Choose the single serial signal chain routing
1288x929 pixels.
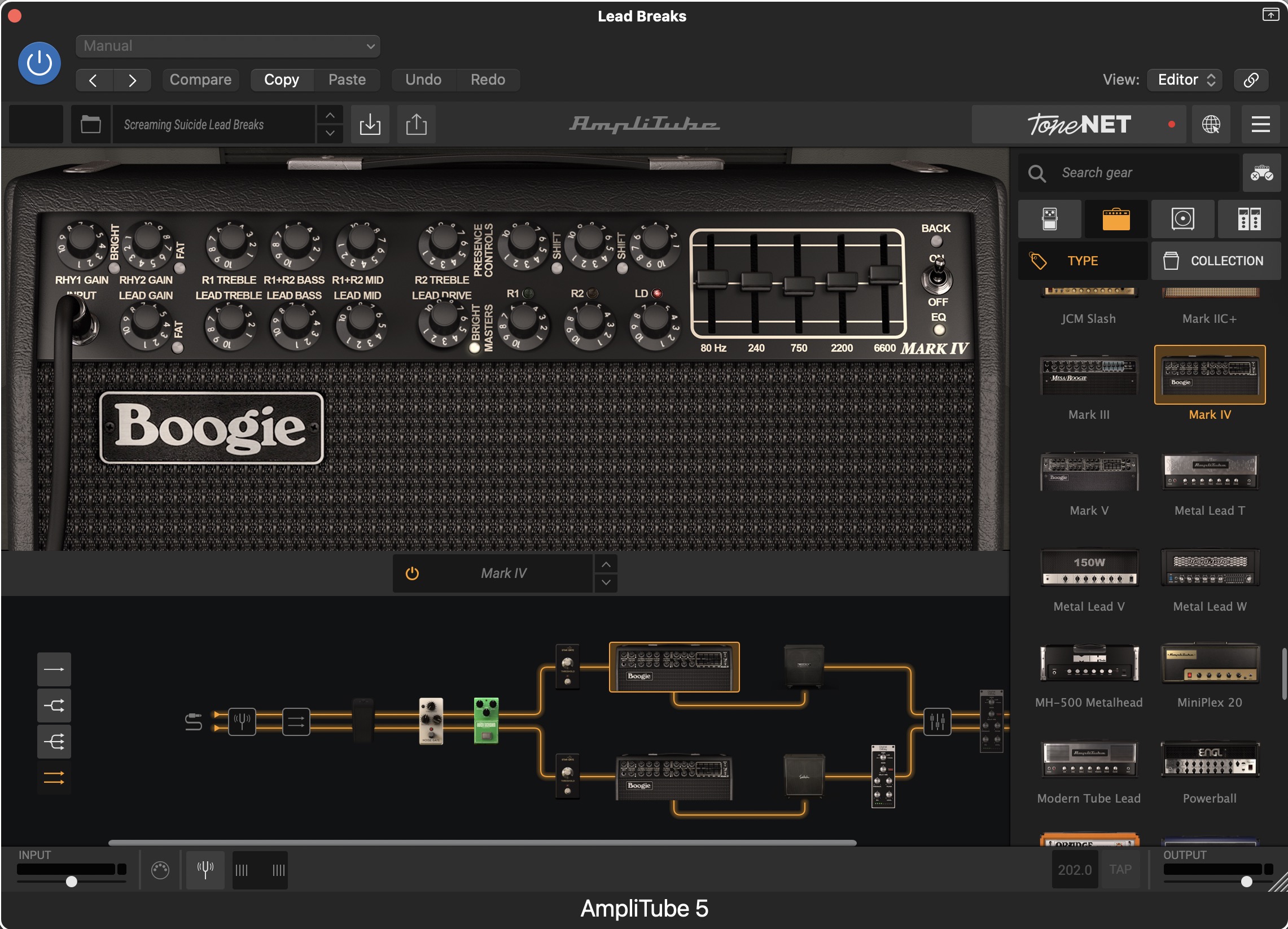pos(54,669)
